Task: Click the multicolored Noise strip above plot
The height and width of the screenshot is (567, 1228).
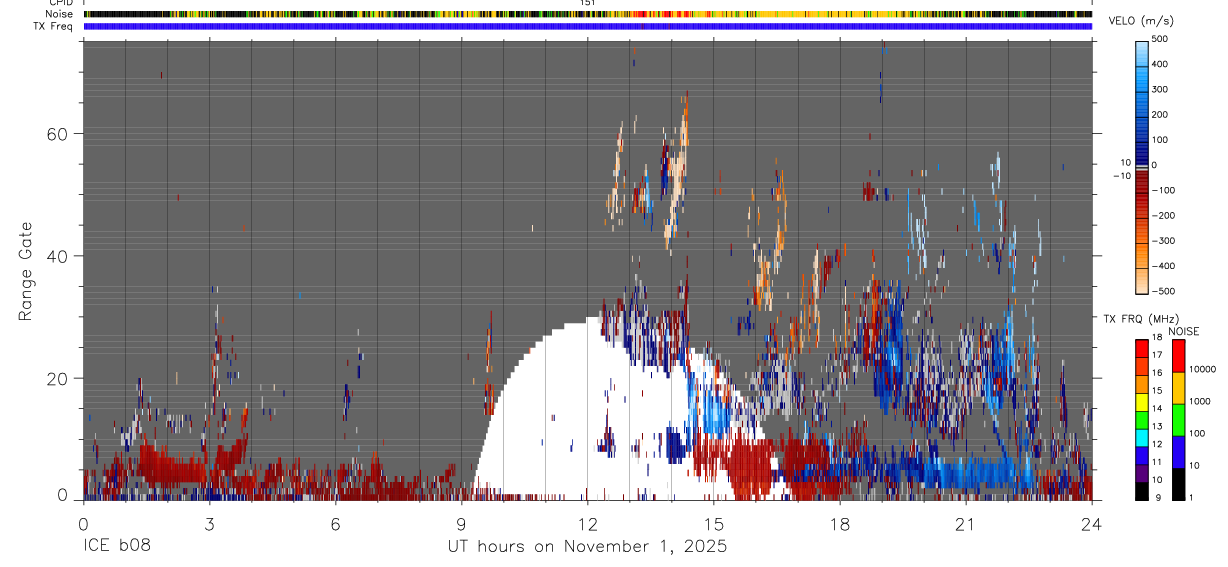Action: pos(588,14)
